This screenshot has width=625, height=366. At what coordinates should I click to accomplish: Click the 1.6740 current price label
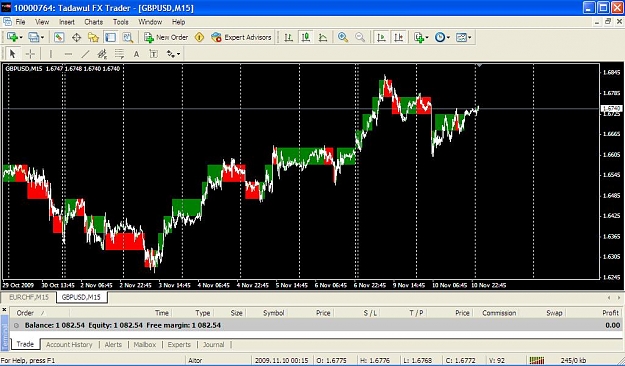611,108
